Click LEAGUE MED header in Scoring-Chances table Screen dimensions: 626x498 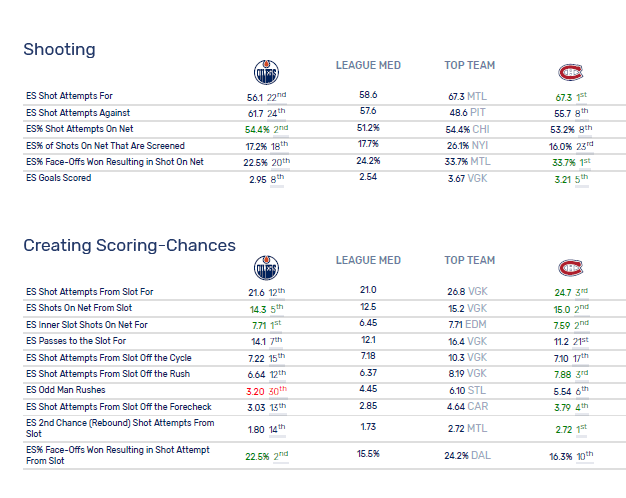(368, 261)
